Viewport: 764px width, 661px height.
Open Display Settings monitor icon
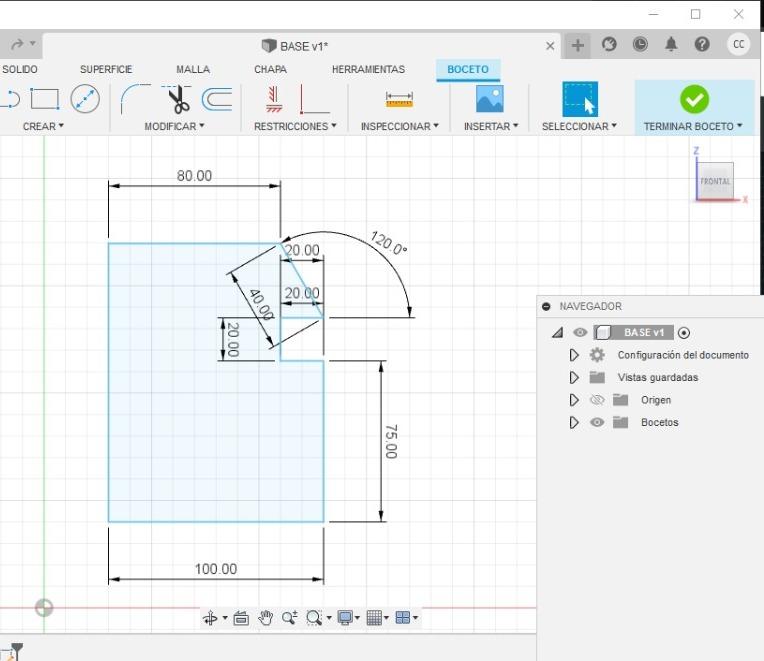345,618
